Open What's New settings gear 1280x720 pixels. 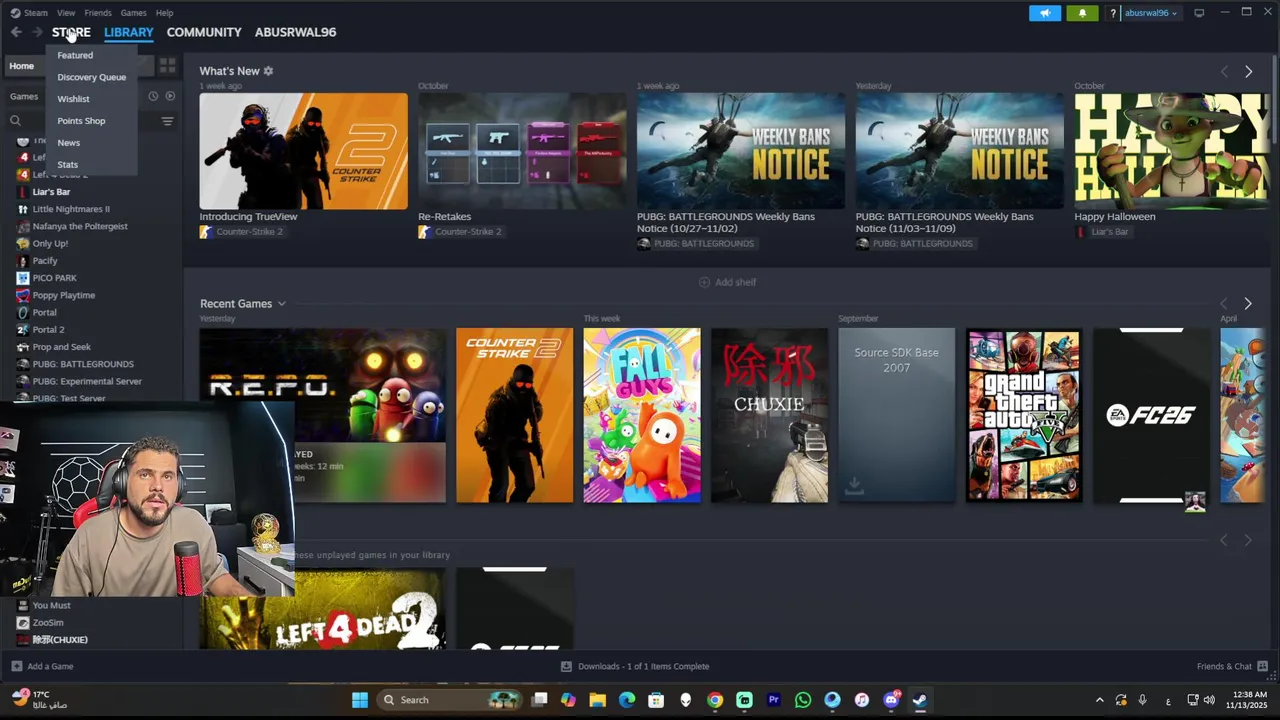[x=268, y=71]
